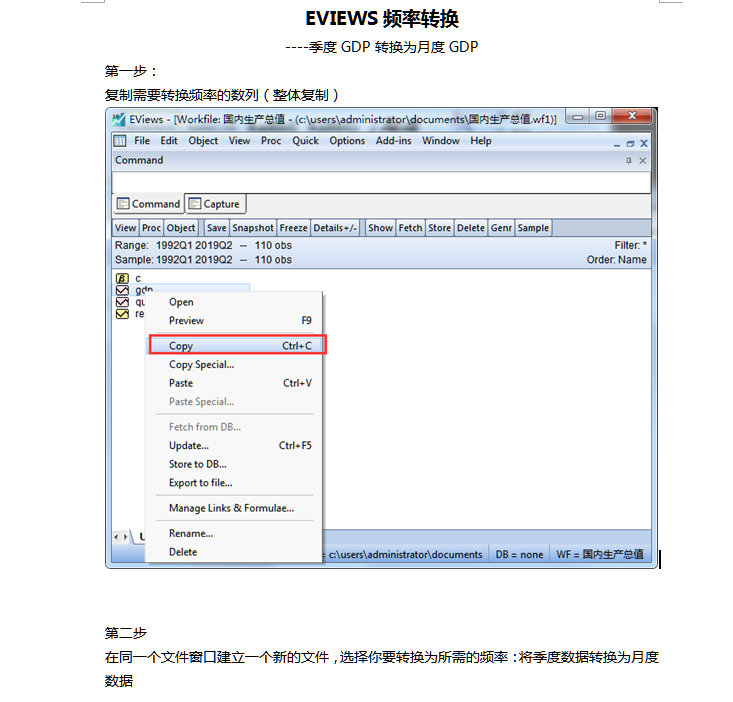Click in the command input area

pos(381,182)
